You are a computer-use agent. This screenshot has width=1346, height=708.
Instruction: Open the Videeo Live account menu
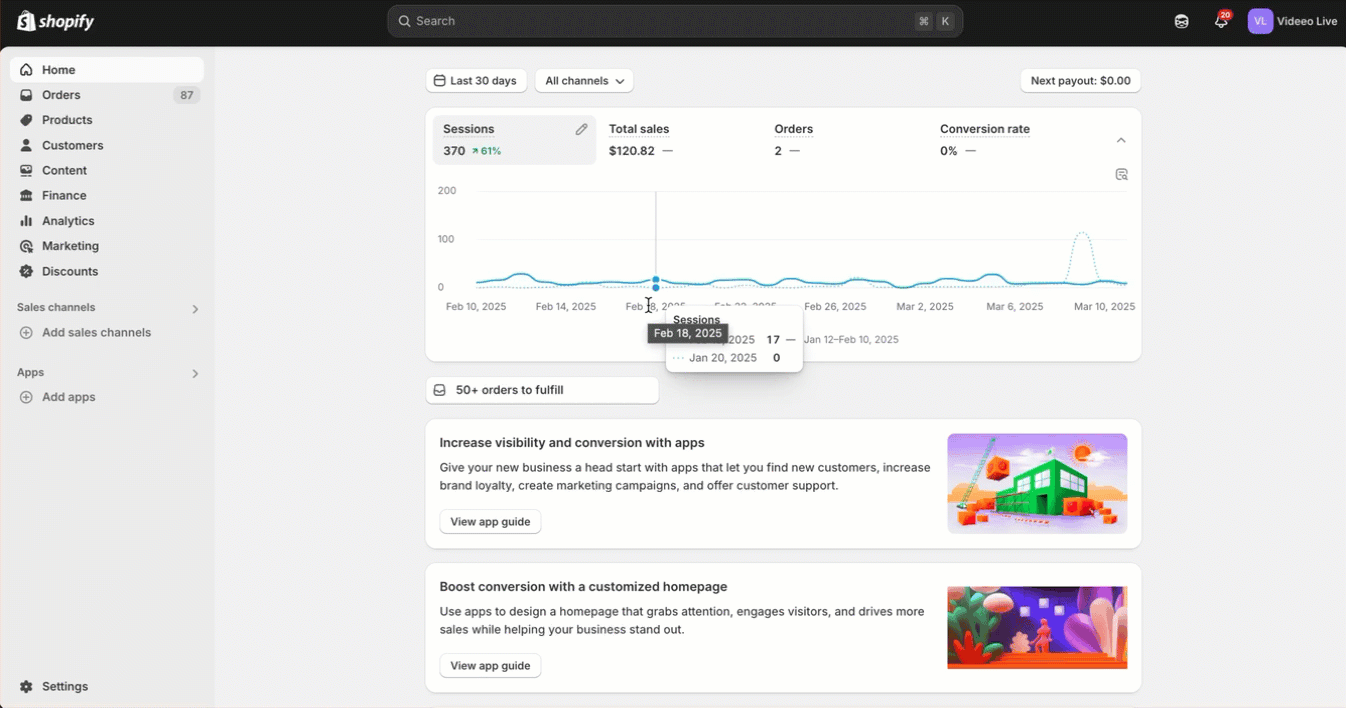(1293, 21)
